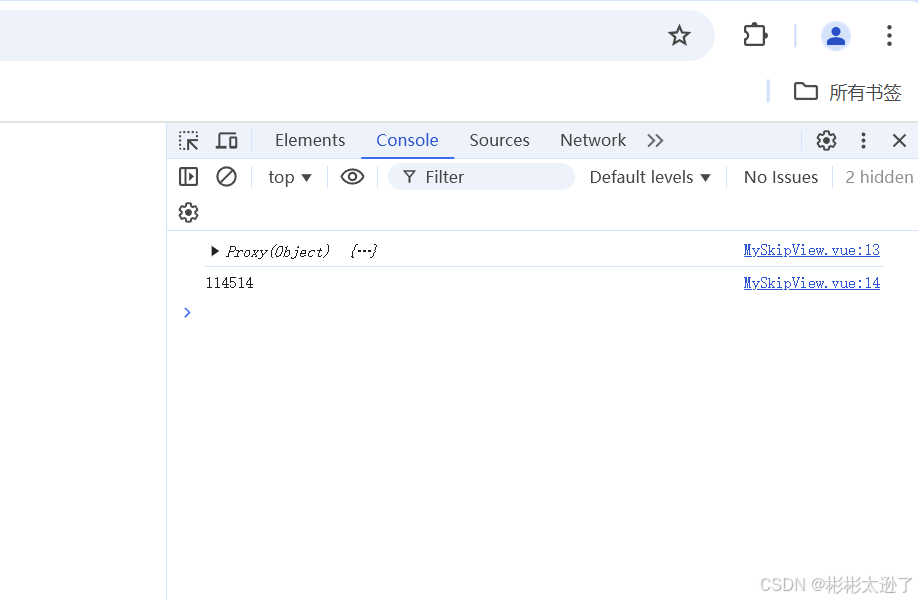Open the MySkipView.vue:14 source link
The width and height of the screenshot is (918, 600).
coord(811,283)
